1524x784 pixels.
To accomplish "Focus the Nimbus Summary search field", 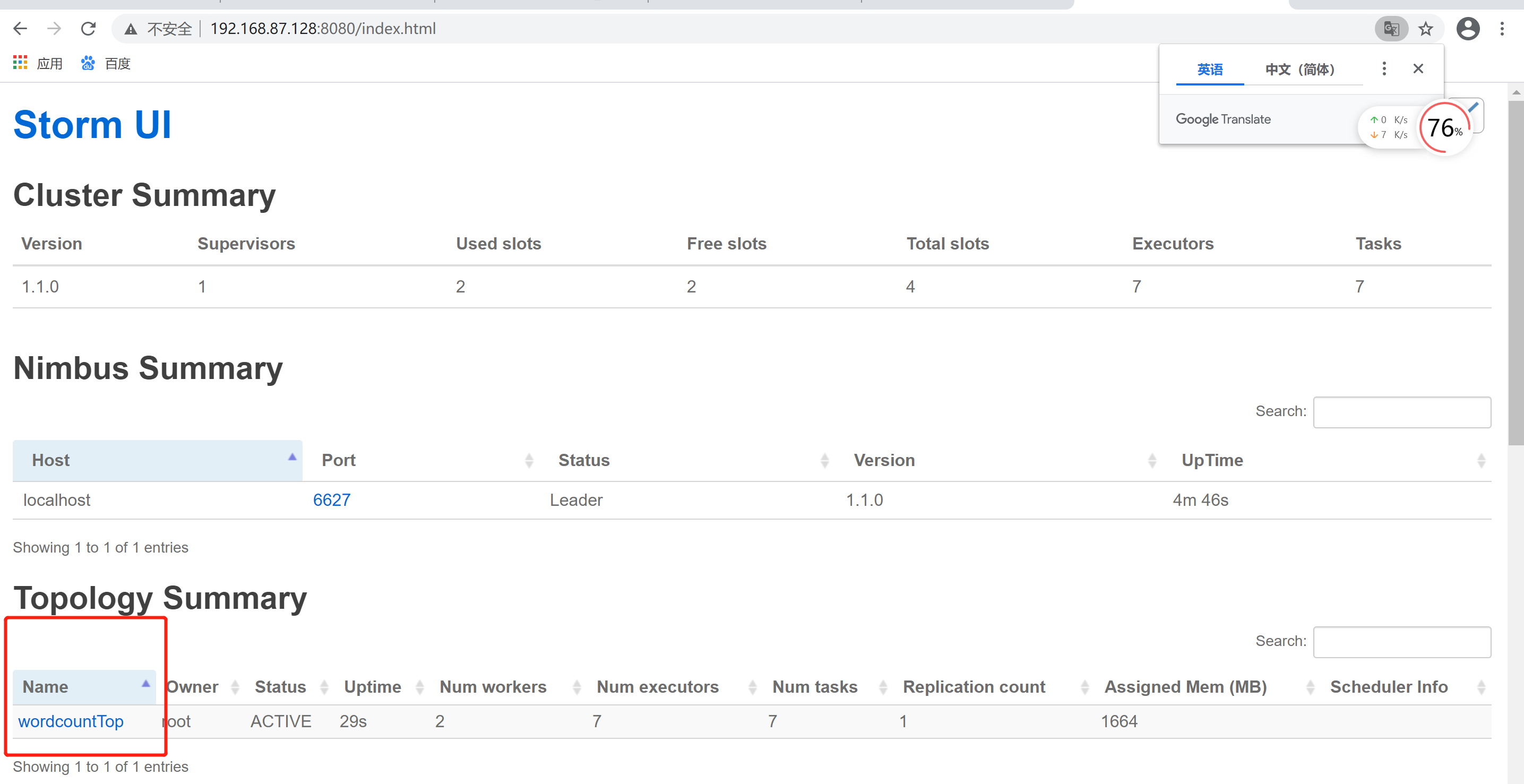I will tap(1401, 412).
